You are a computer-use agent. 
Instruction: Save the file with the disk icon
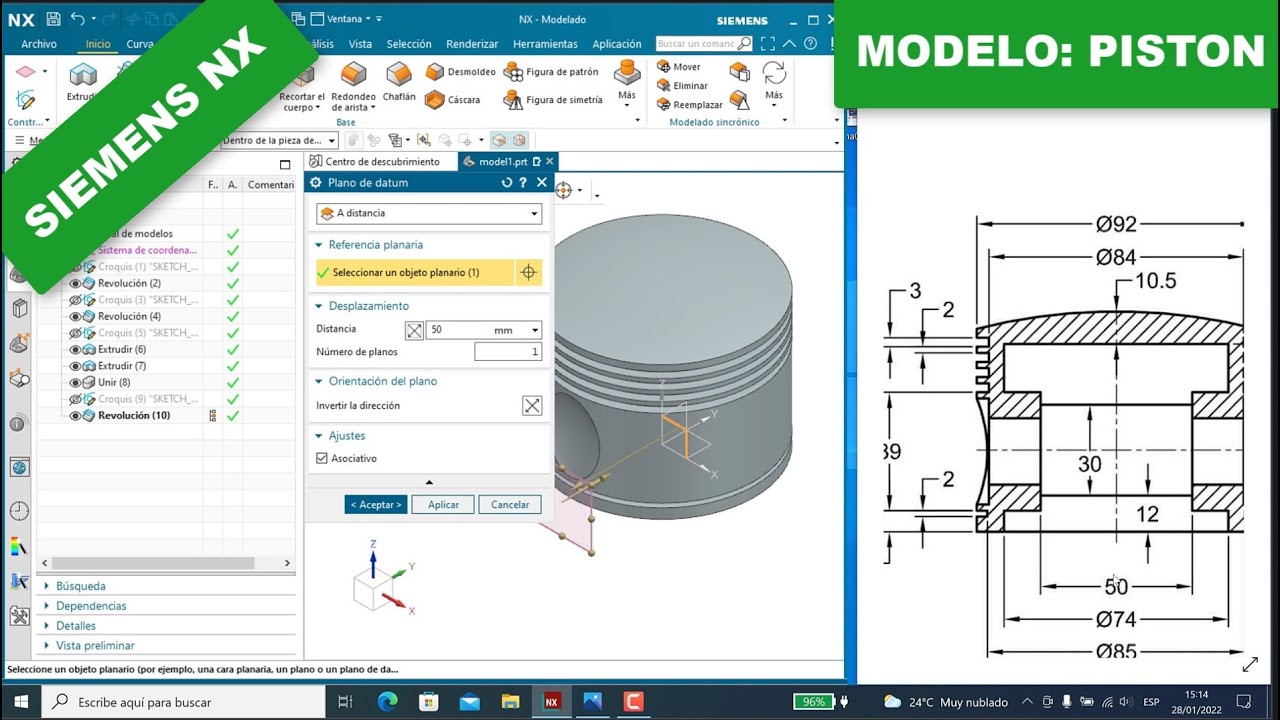coord(53,19)
